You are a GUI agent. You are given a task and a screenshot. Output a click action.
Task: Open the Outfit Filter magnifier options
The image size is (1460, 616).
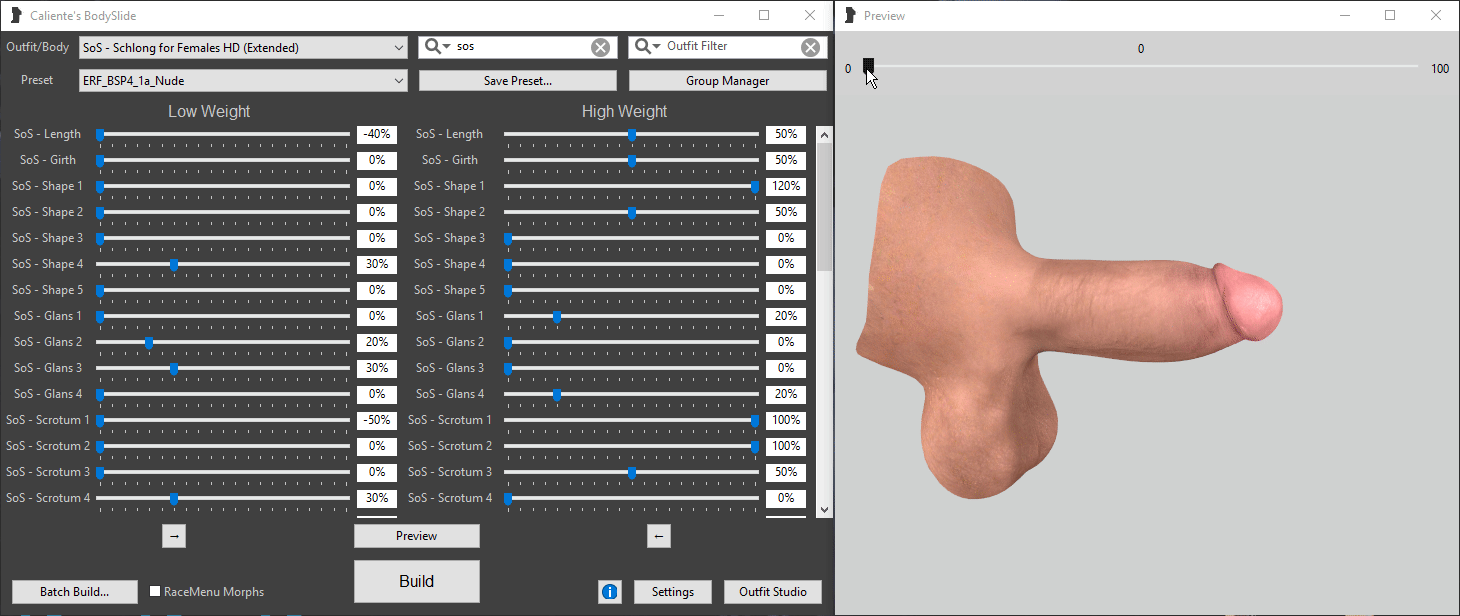[648, 47]
